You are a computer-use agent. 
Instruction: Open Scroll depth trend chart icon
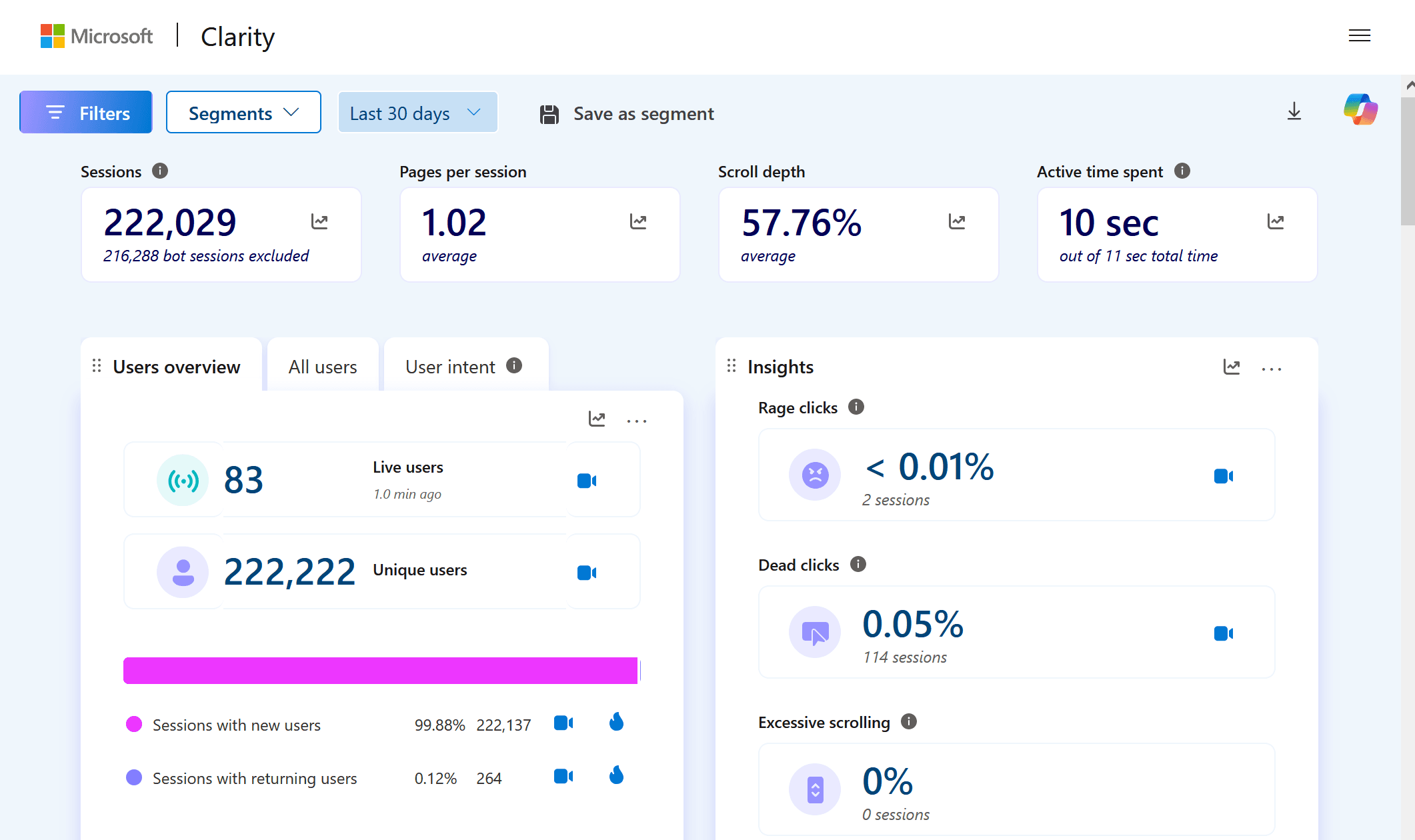(957, 221)
